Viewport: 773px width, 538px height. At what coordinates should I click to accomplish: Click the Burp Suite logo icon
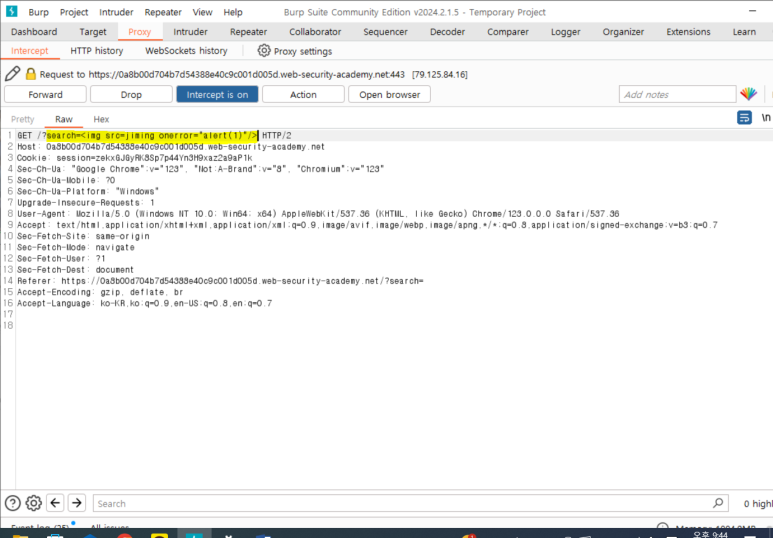point(11,11)
